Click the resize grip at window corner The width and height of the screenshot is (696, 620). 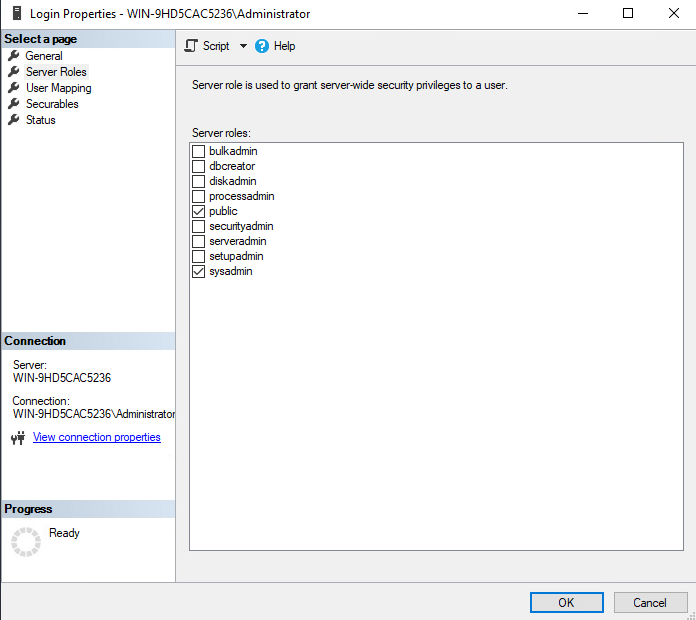691,615
